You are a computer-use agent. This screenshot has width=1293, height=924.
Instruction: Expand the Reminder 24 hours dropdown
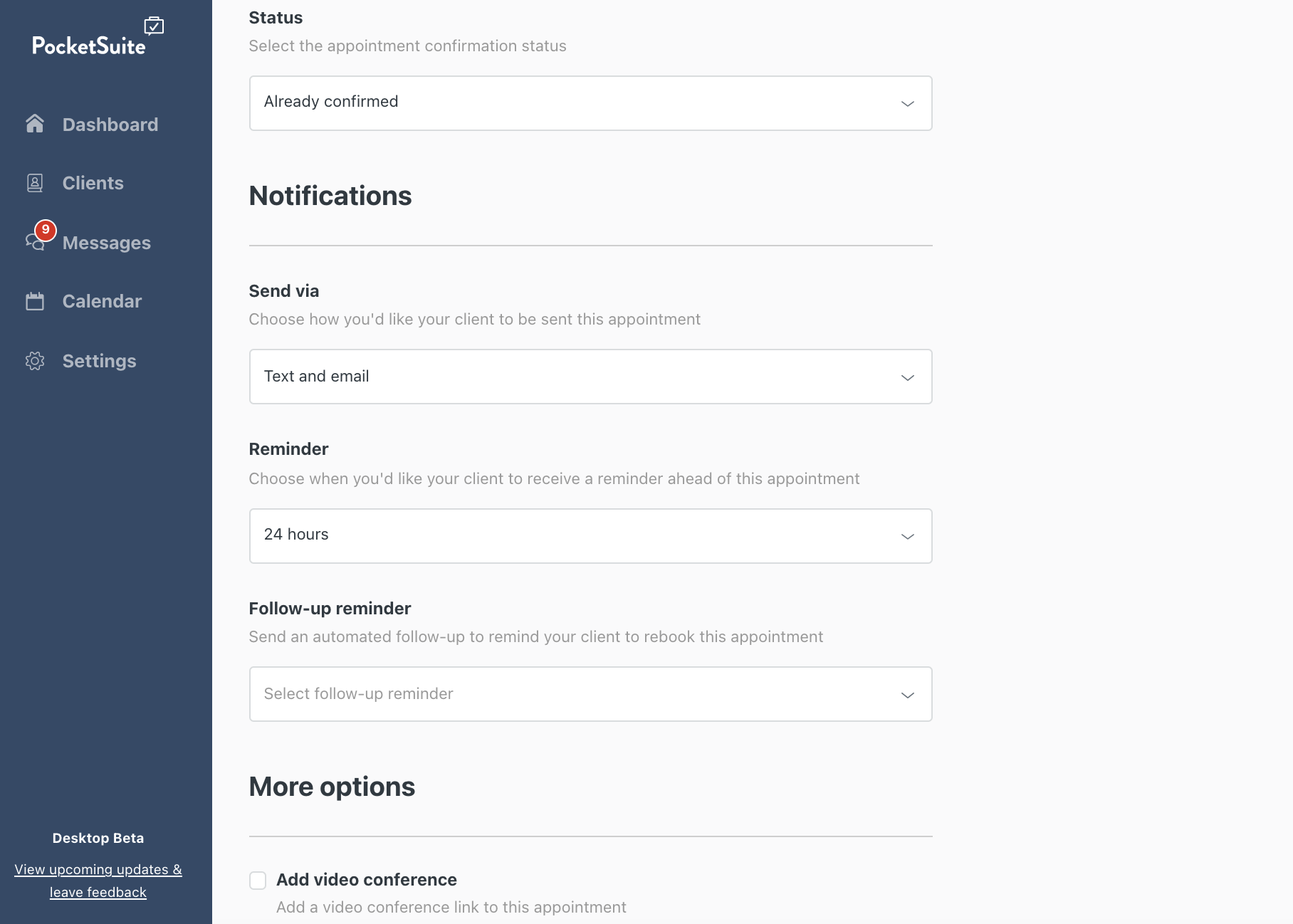(590, 536)
